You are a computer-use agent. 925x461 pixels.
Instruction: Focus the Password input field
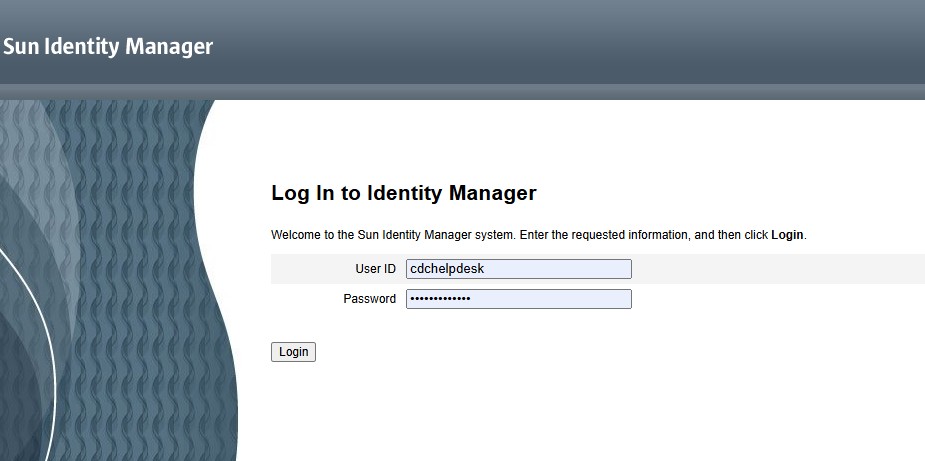click(518, 299)
